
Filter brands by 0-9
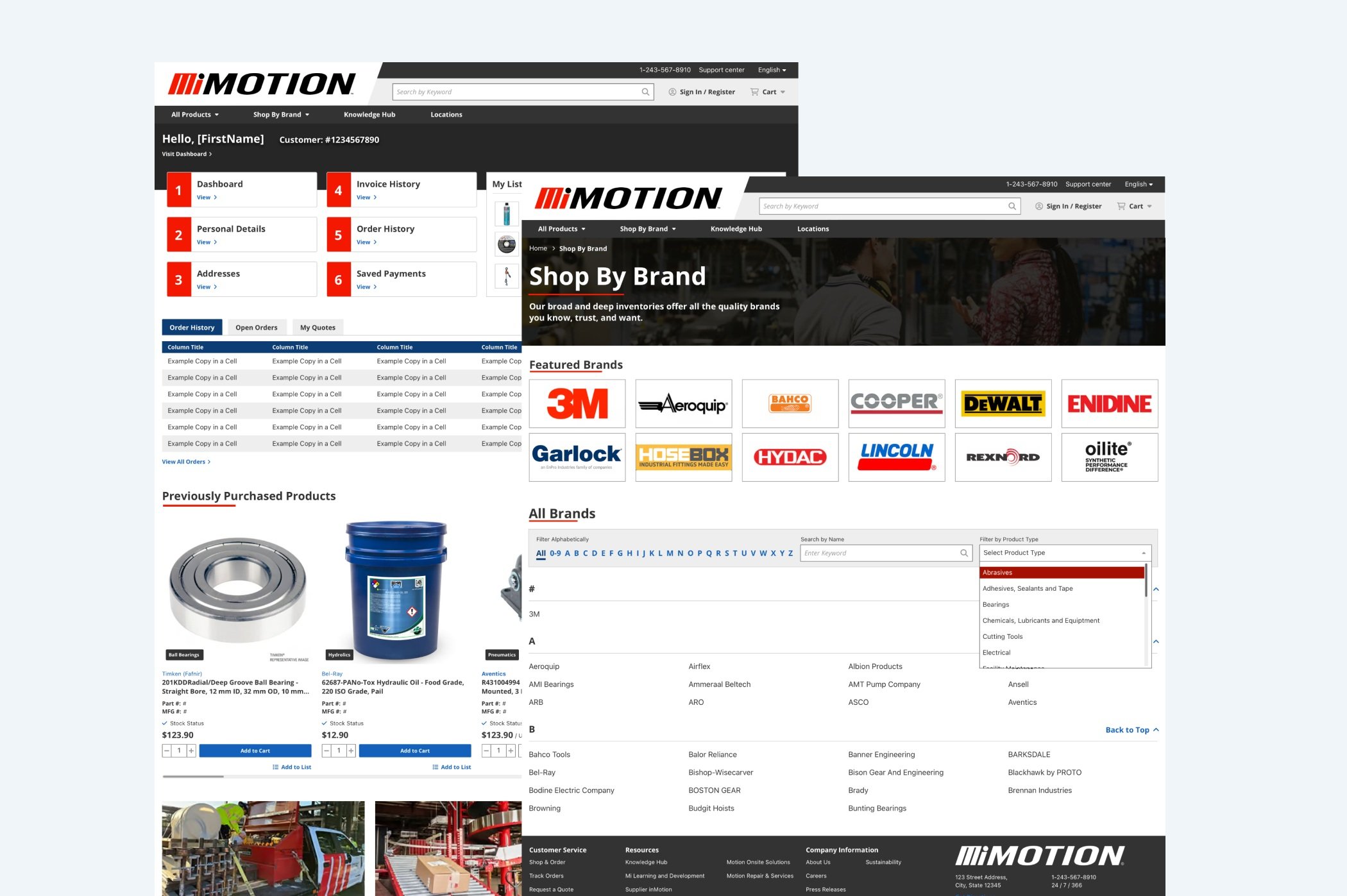click(555, 553)
